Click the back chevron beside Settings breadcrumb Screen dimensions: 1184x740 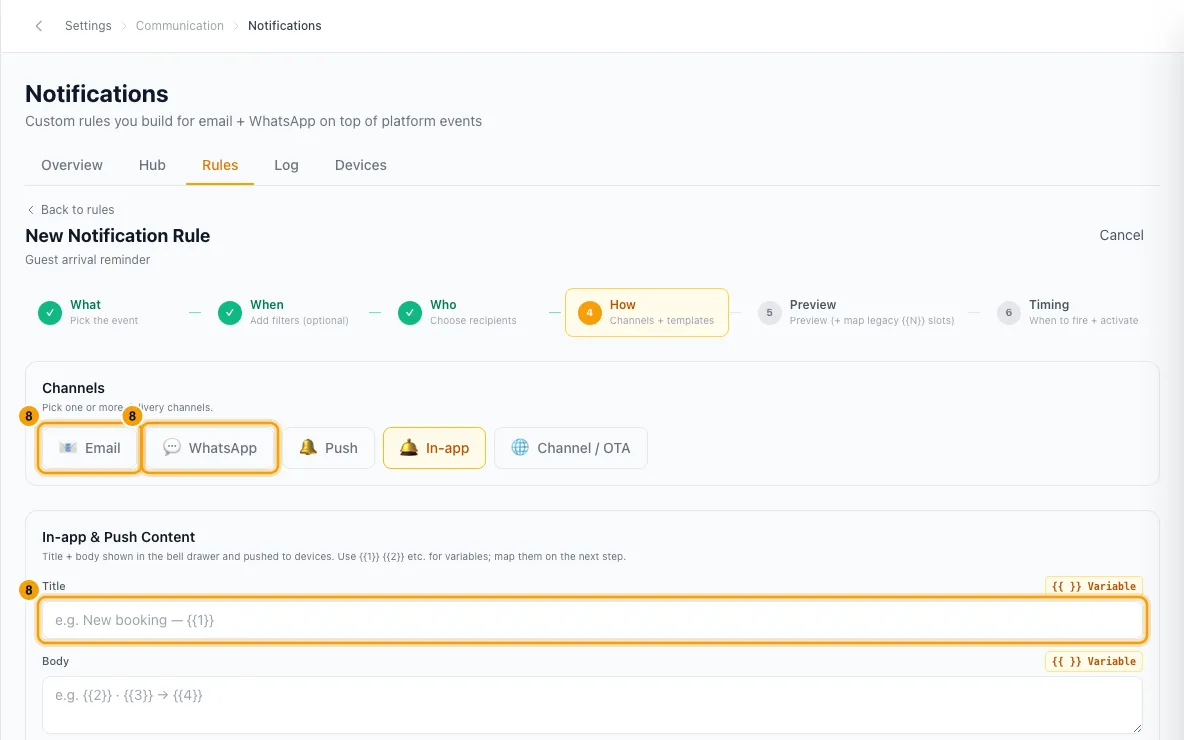tap(39, 26)
